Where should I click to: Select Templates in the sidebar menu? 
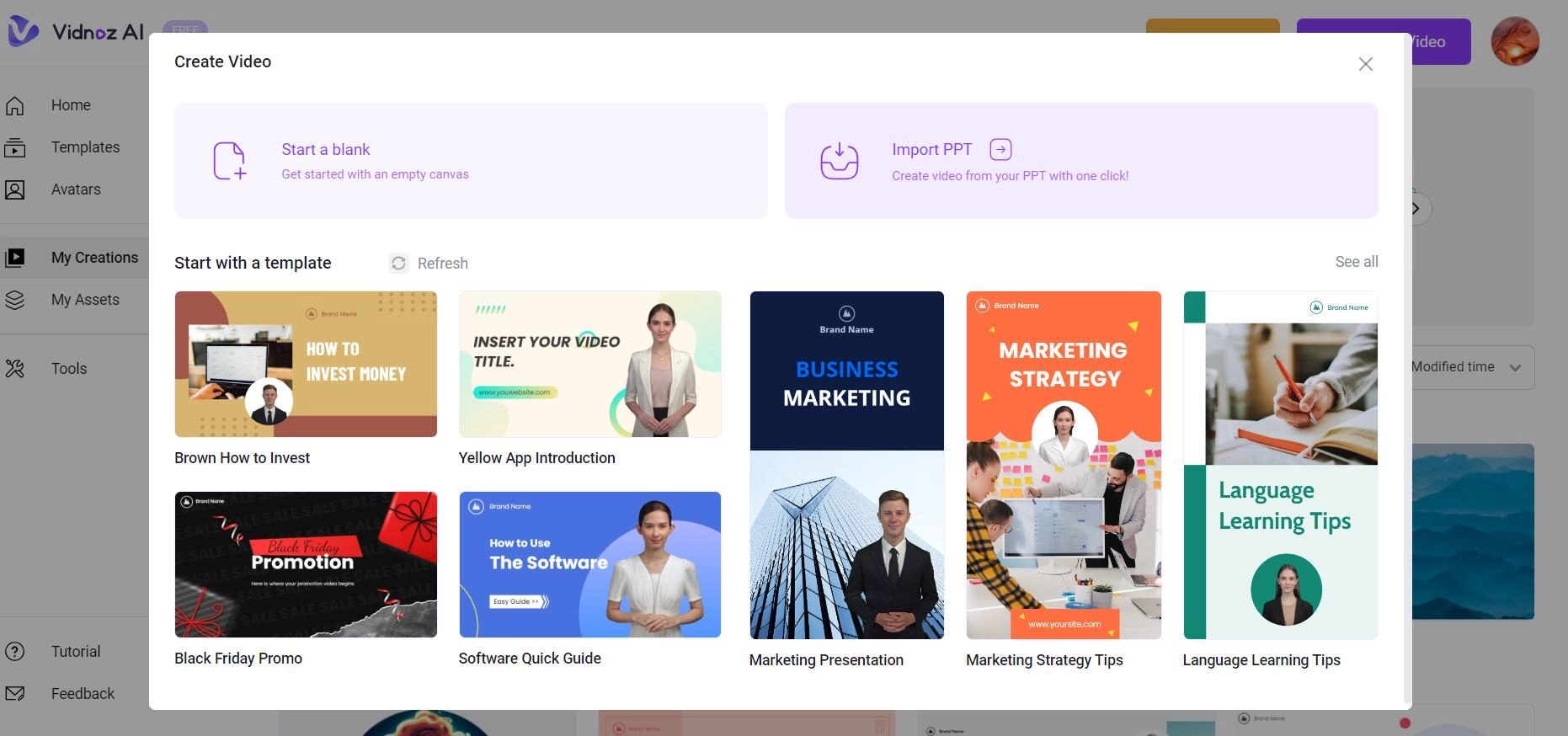(x=85, y=147)
